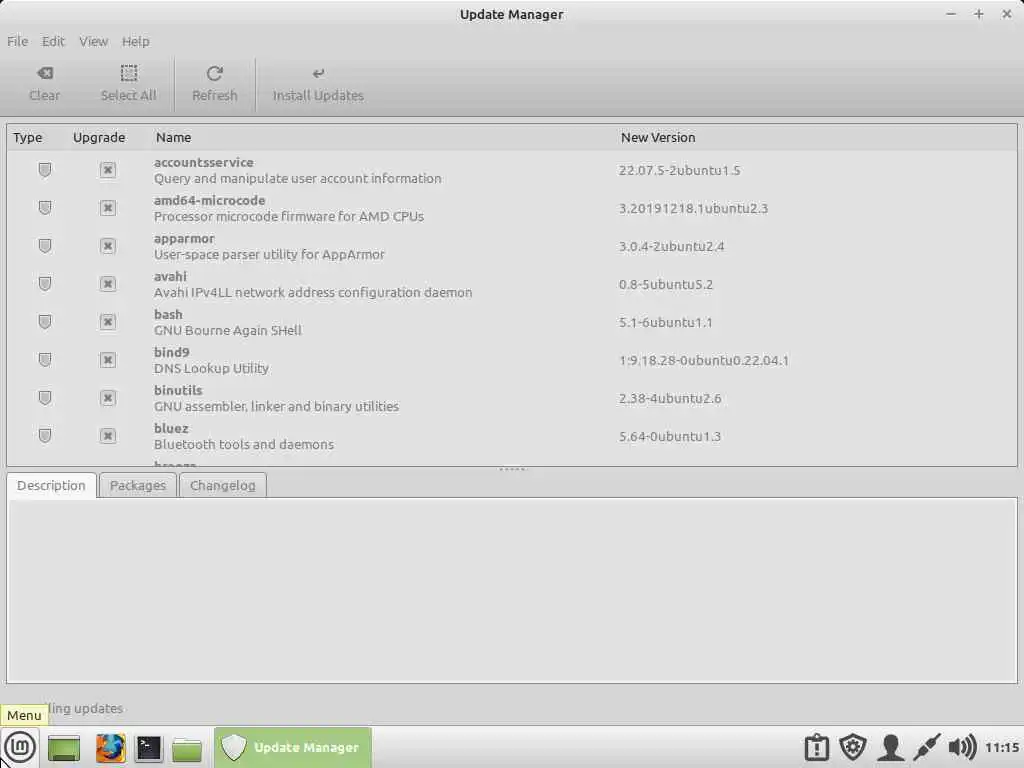Viewport: 1024px width, 768px height.
Task: Click the user account tray icon
Action: coord(890,748)
